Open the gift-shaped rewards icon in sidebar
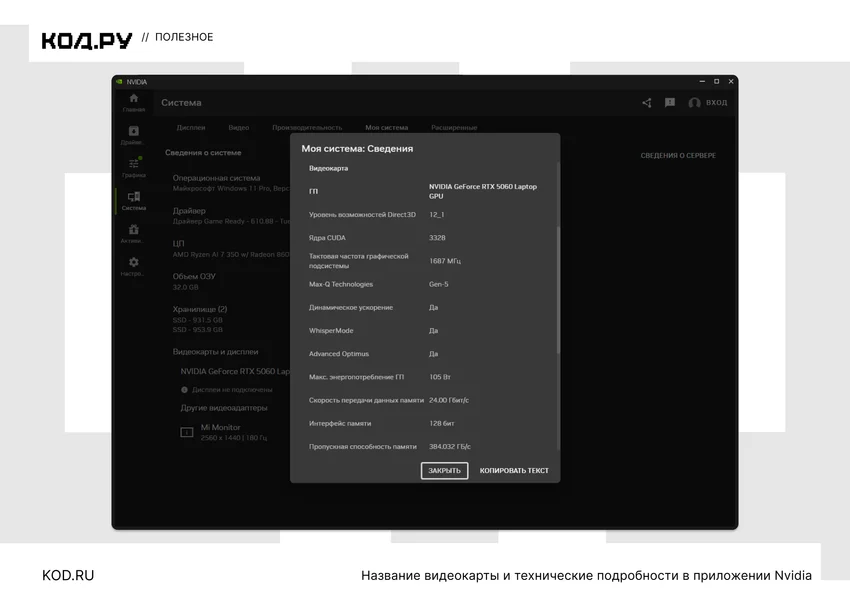The width and height of the screenshot is (850, 605). coord(133,229)
